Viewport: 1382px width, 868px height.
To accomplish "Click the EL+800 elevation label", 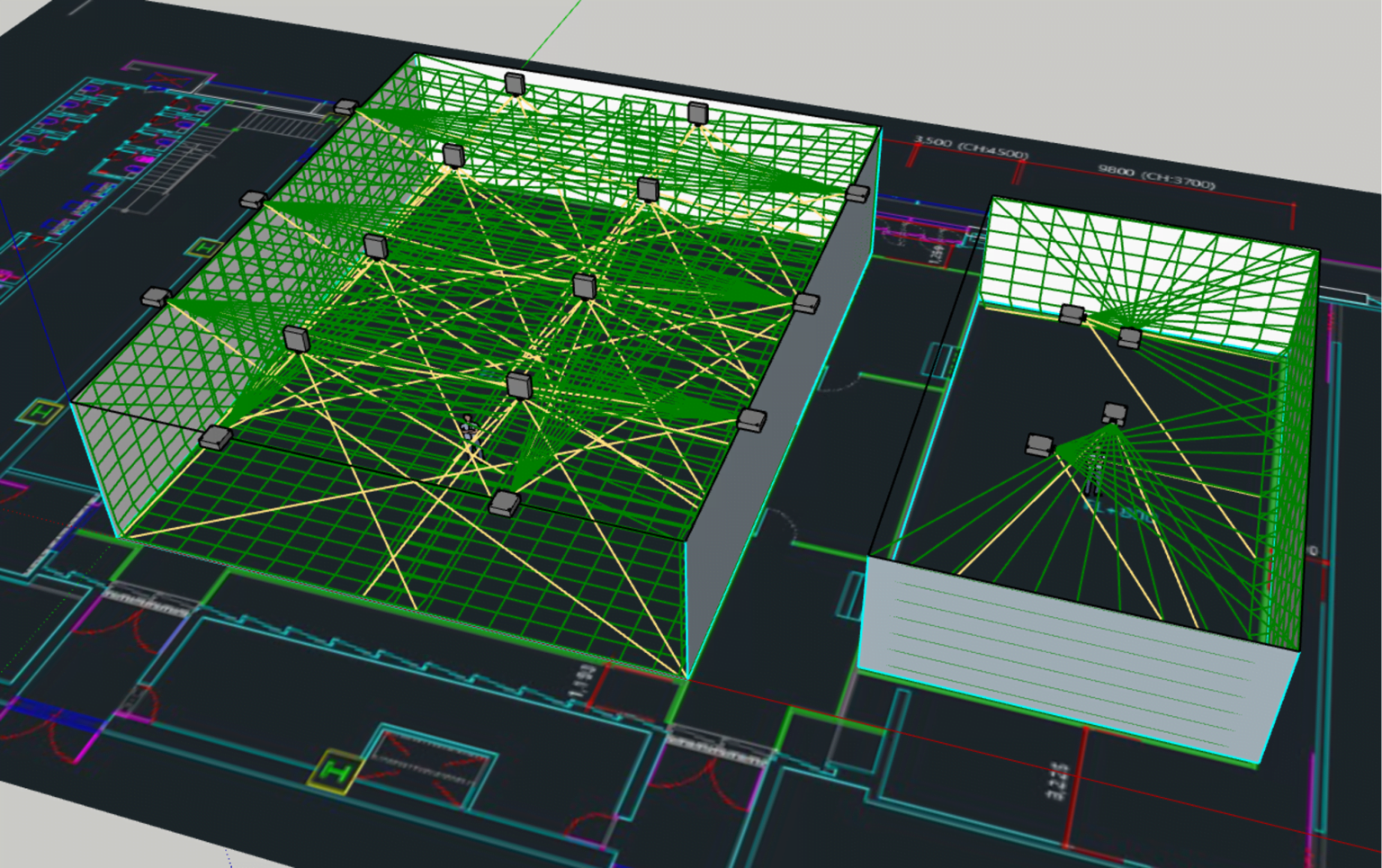I will [x=1118, y=513].
